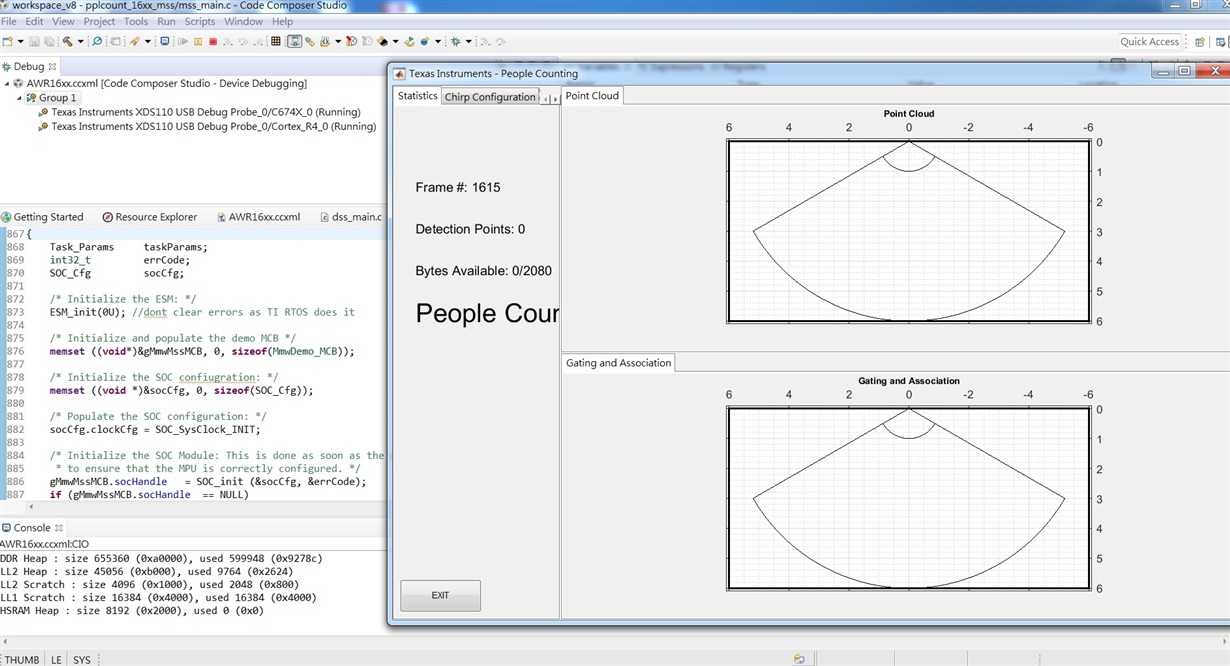
Task: Switch to the Chirp Configuration tab
Action: tap(490, 97)
